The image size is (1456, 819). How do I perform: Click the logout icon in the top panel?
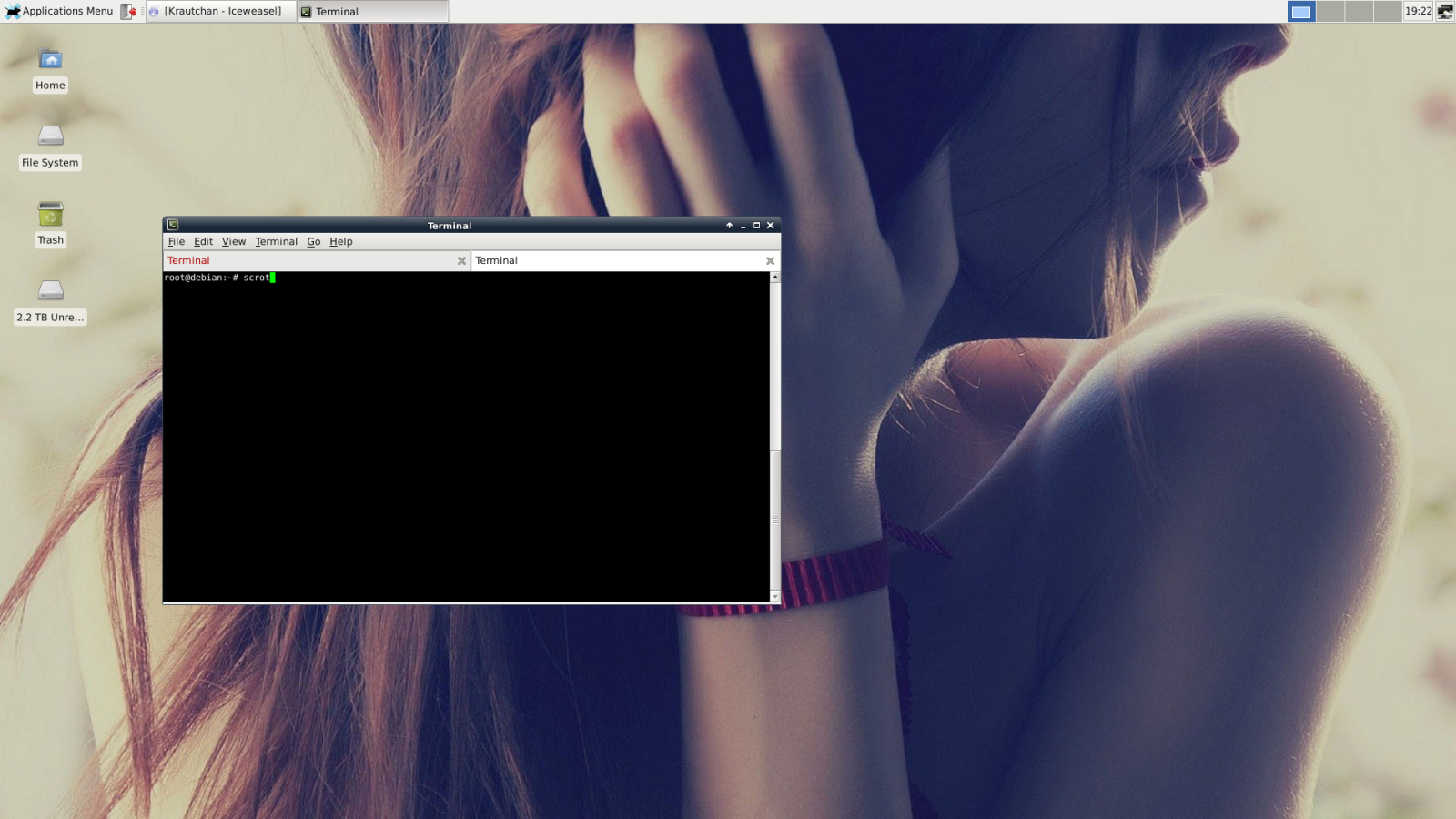(x=128, y=12)
